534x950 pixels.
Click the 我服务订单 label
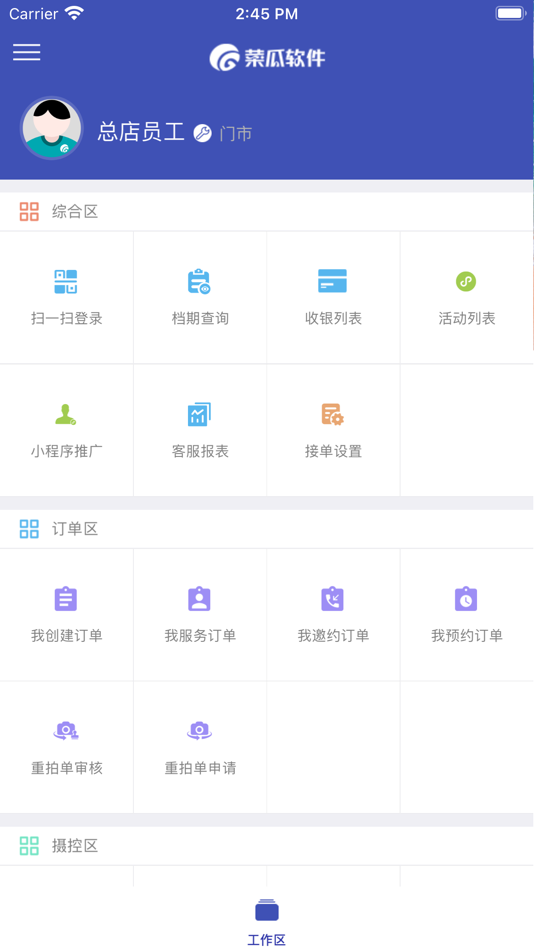(200, 636)
